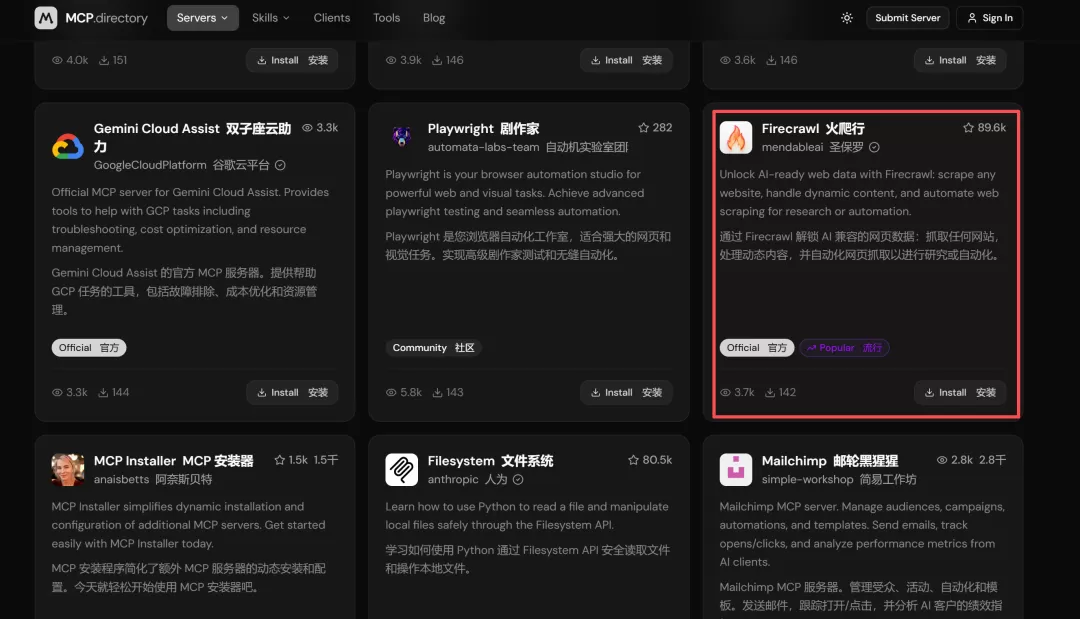Click the MCP Installer avatar thumbnail
This screenshot has width=1080, height=619.
coord(68,470)
